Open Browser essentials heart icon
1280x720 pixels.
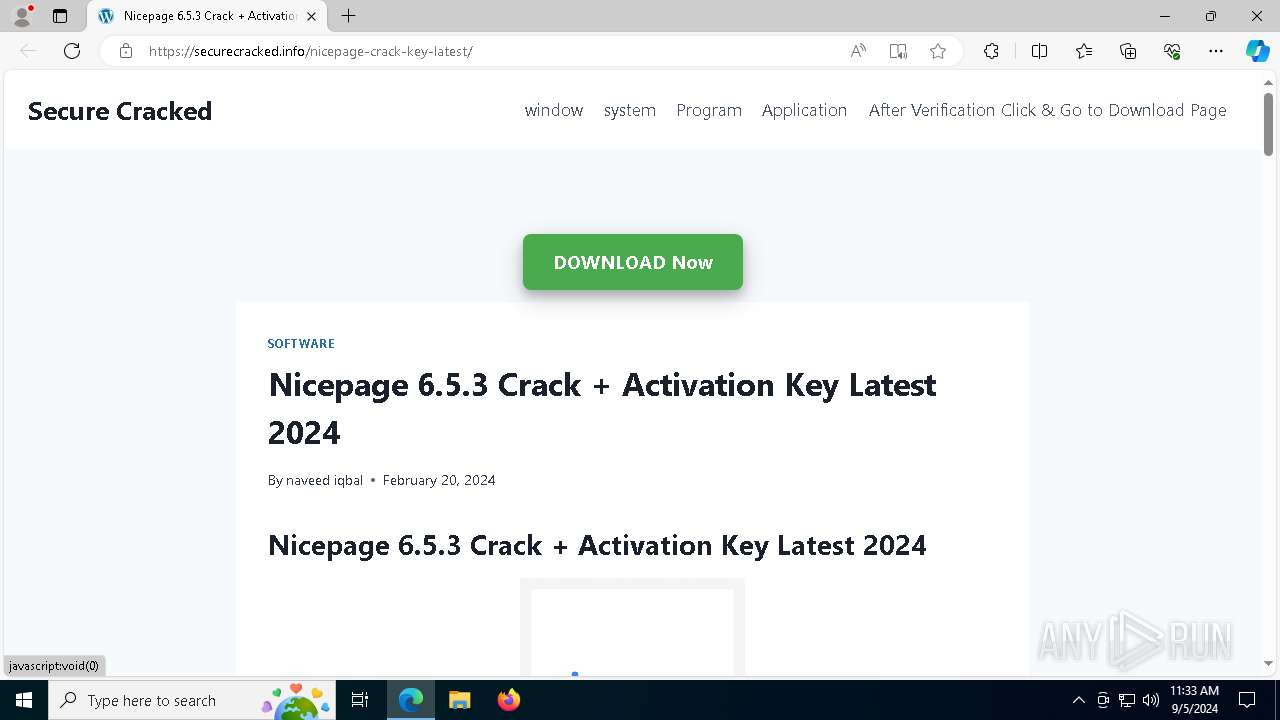coord(1172,51)
